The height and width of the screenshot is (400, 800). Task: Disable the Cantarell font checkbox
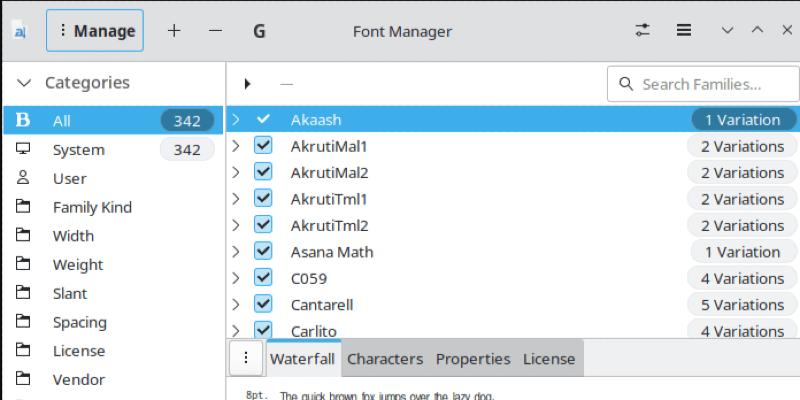(x=263, y=304)
